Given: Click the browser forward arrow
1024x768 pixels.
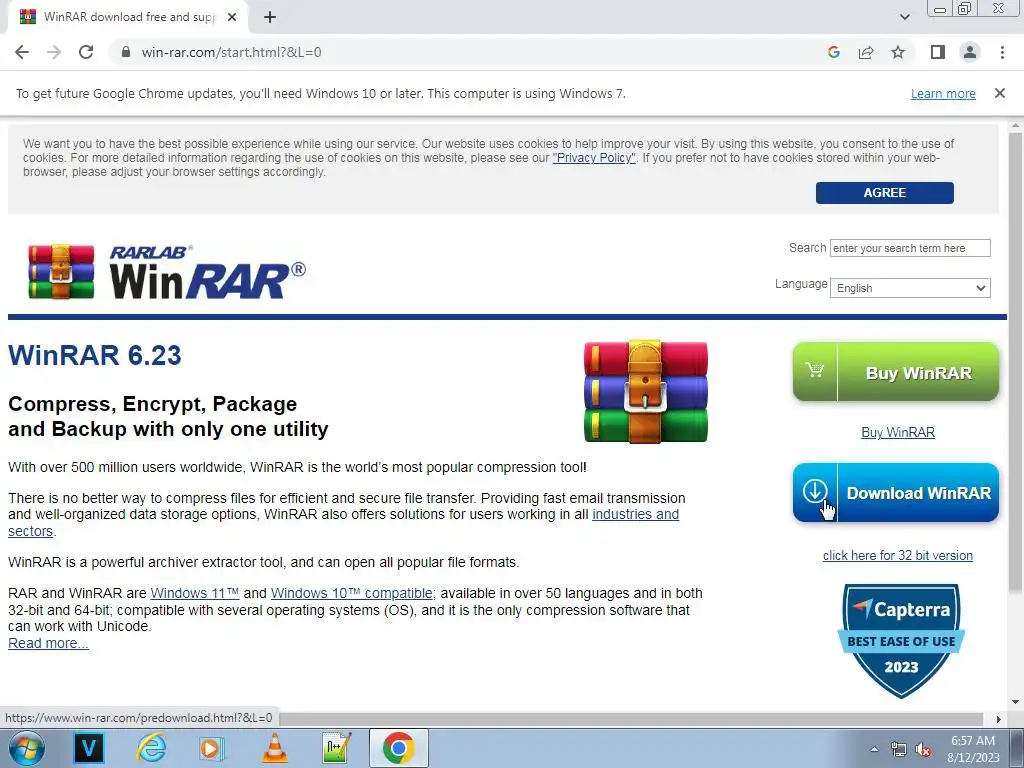Looking at the screenshot, I should tap(54, 52).
